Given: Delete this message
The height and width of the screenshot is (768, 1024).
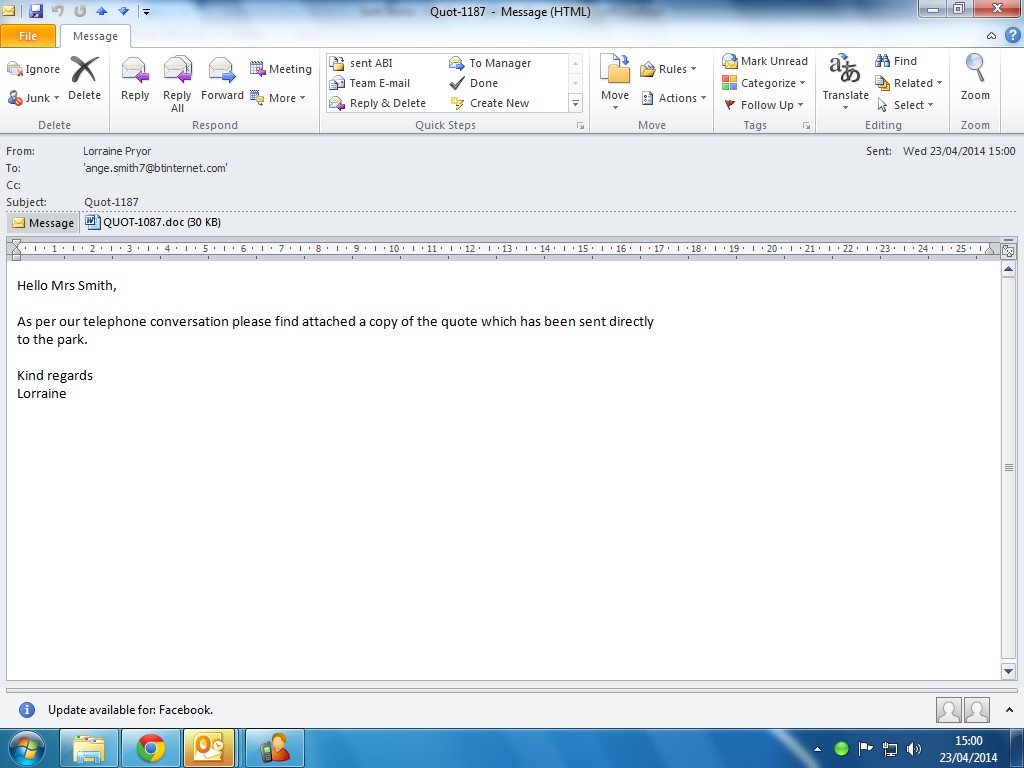Looking at the screenshot, I should [x=84, y=79].
